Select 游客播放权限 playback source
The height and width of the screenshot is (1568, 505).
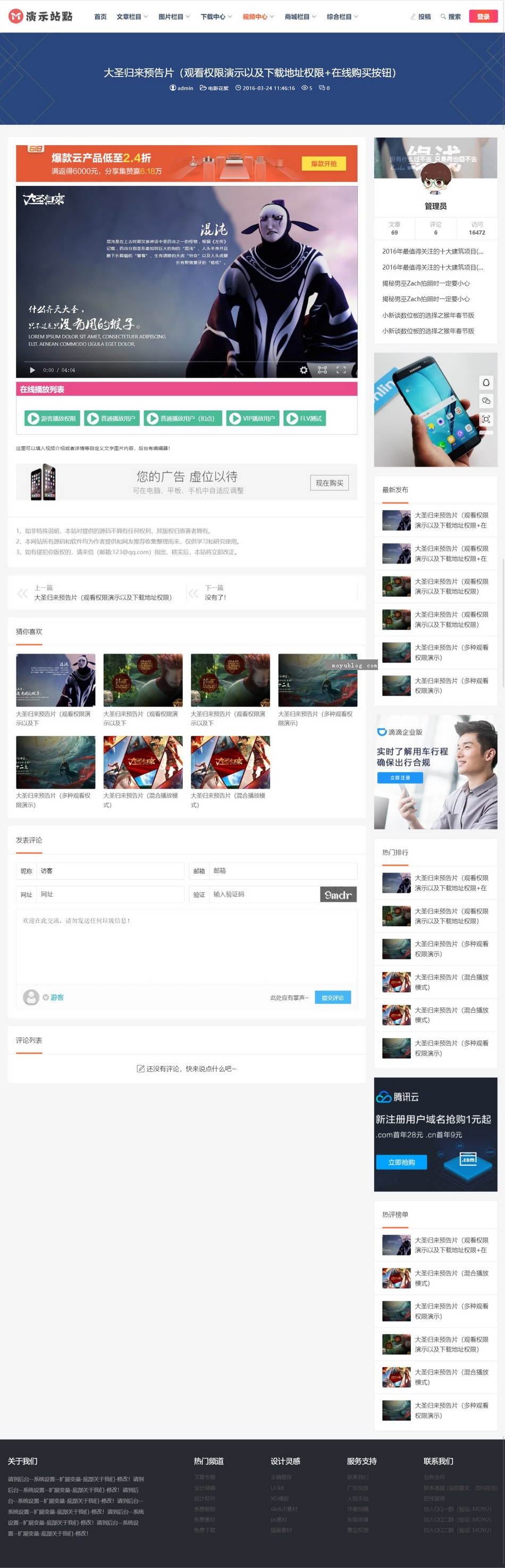[52, 418]
